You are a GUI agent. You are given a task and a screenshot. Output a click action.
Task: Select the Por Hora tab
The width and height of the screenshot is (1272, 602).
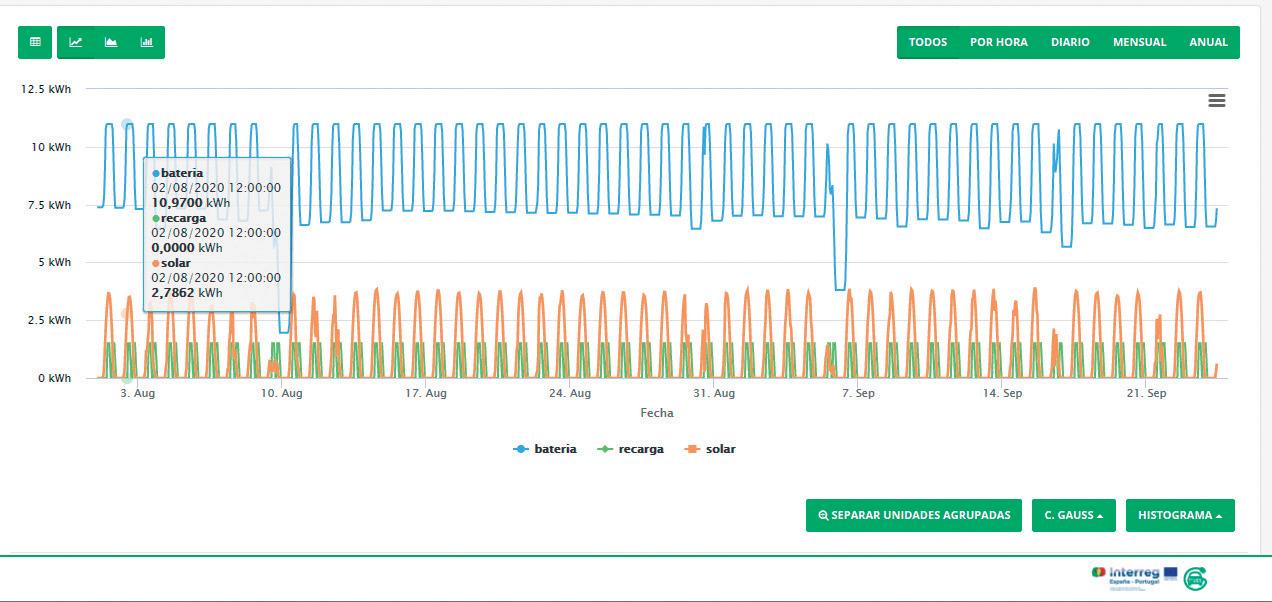point(999,42)
